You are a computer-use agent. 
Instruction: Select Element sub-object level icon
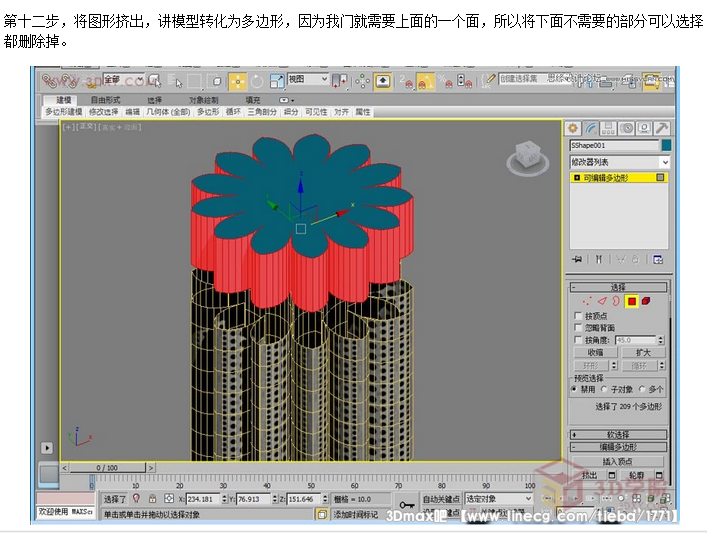646,301
